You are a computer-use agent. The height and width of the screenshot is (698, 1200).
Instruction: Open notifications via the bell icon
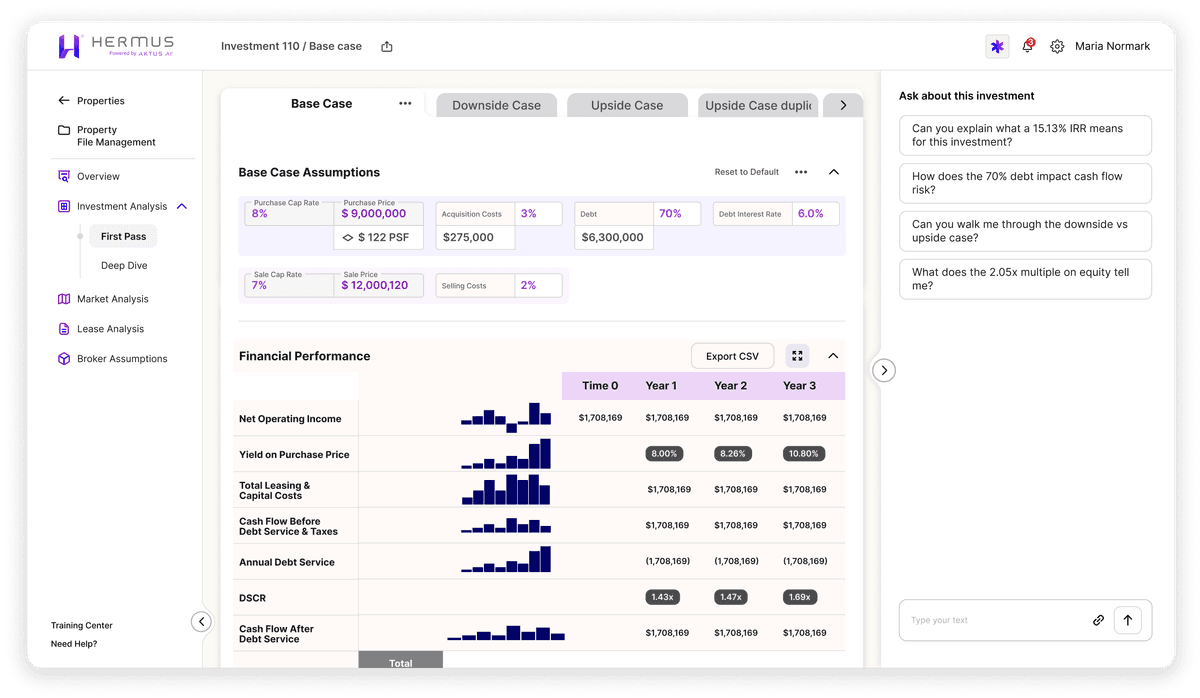pos(1027,46)
